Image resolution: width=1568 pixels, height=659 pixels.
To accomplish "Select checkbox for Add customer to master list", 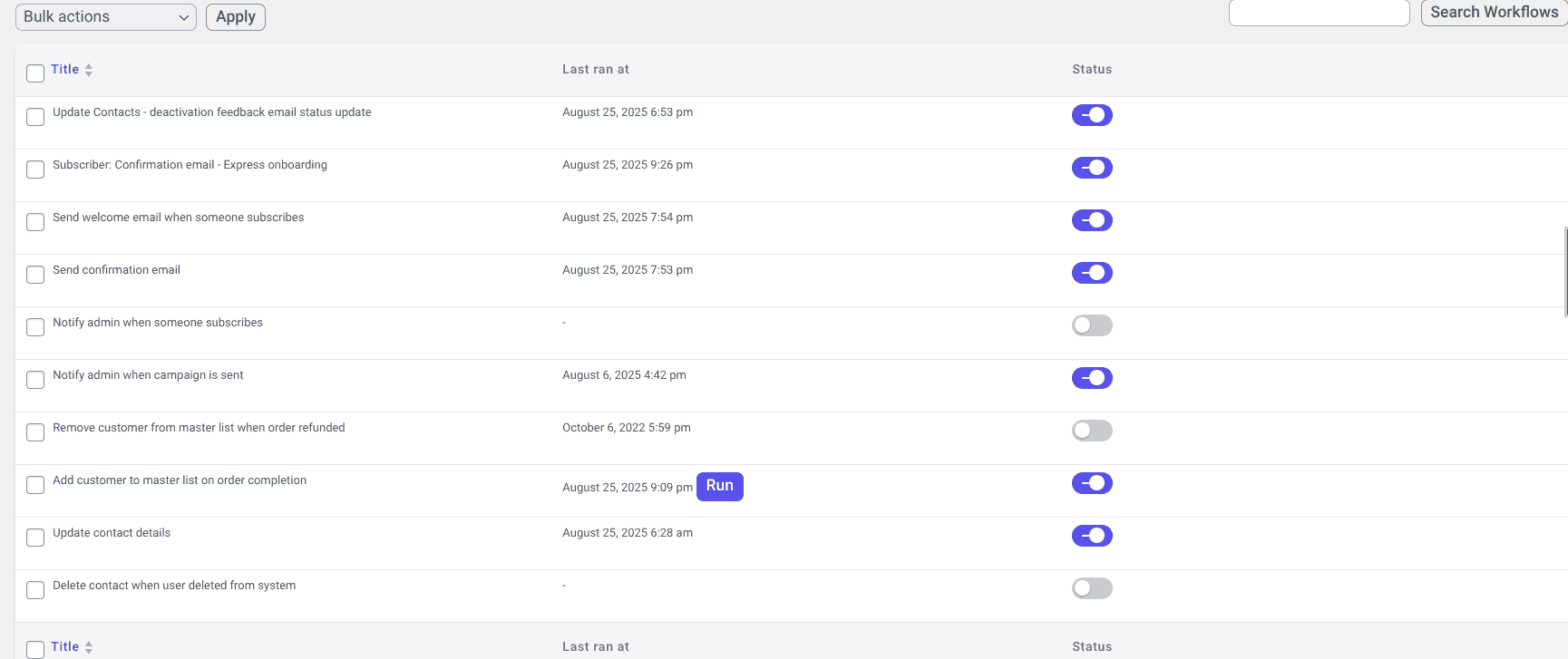I will 35,485.
